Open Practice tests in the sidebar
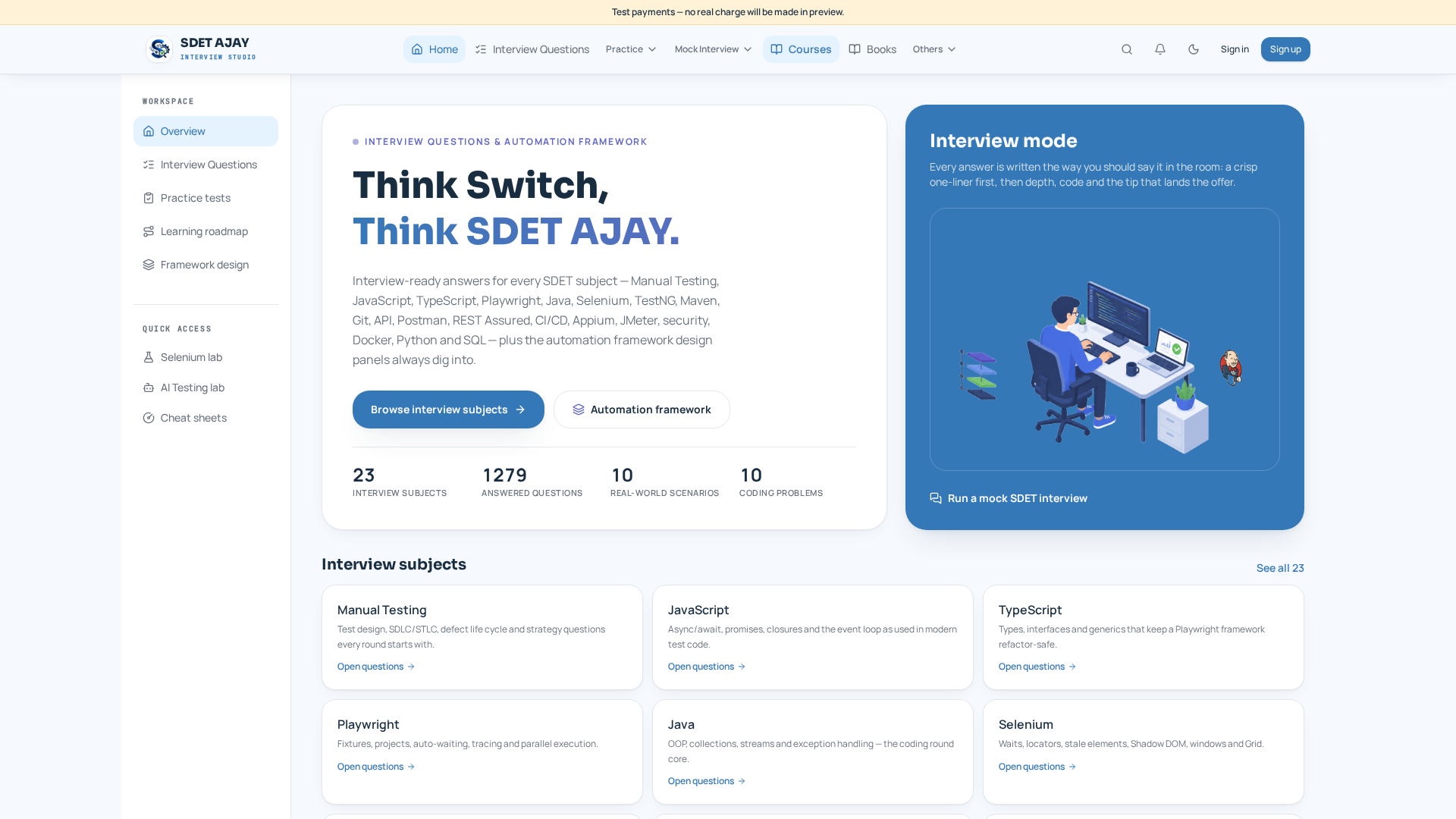Viewport: 1456px width, 819px height. pyautogui.click(x=206, y=198)
